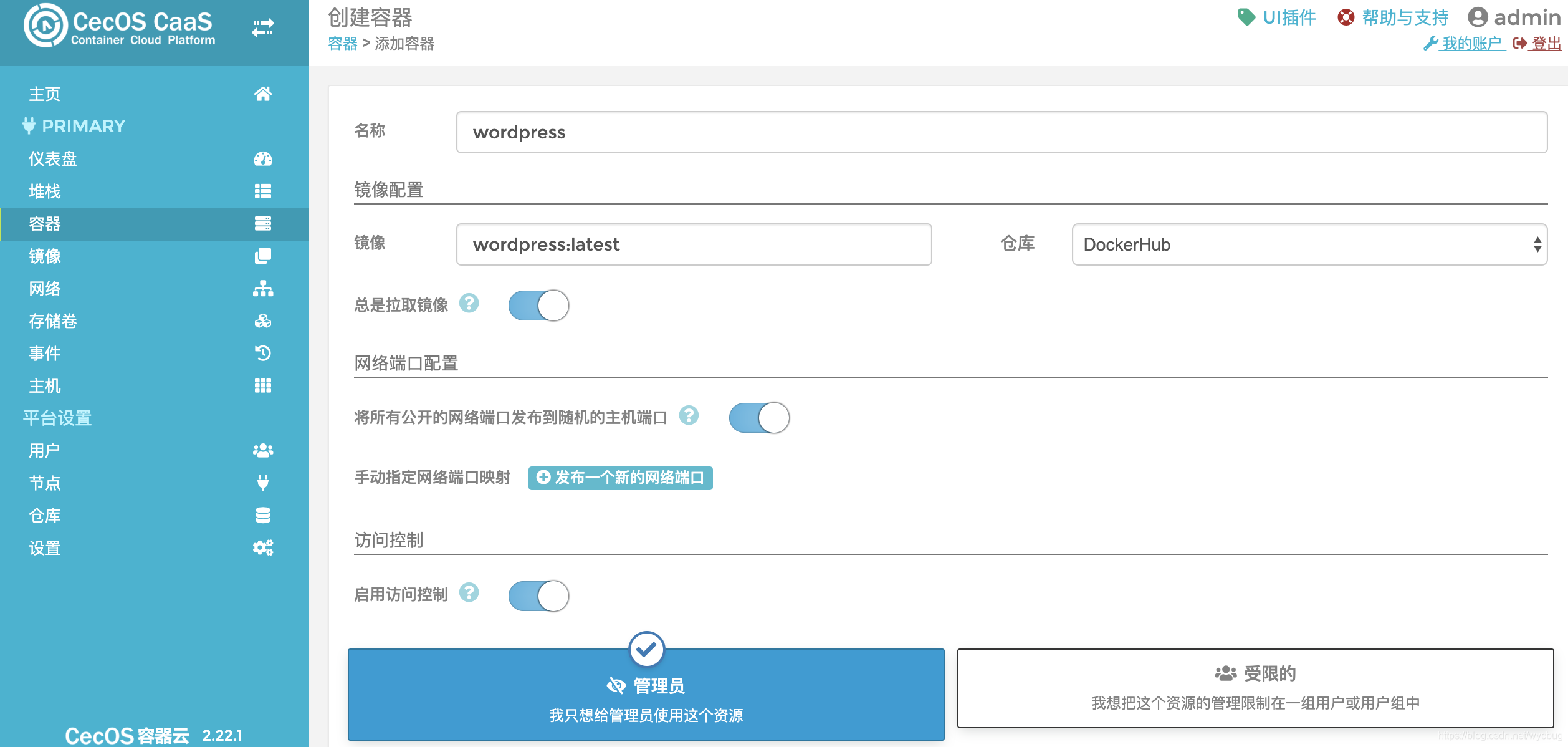The width and height of the screenshot is (1568, 747).
Task: Click the list icon for 堆栈
Action: click(263, 191)
